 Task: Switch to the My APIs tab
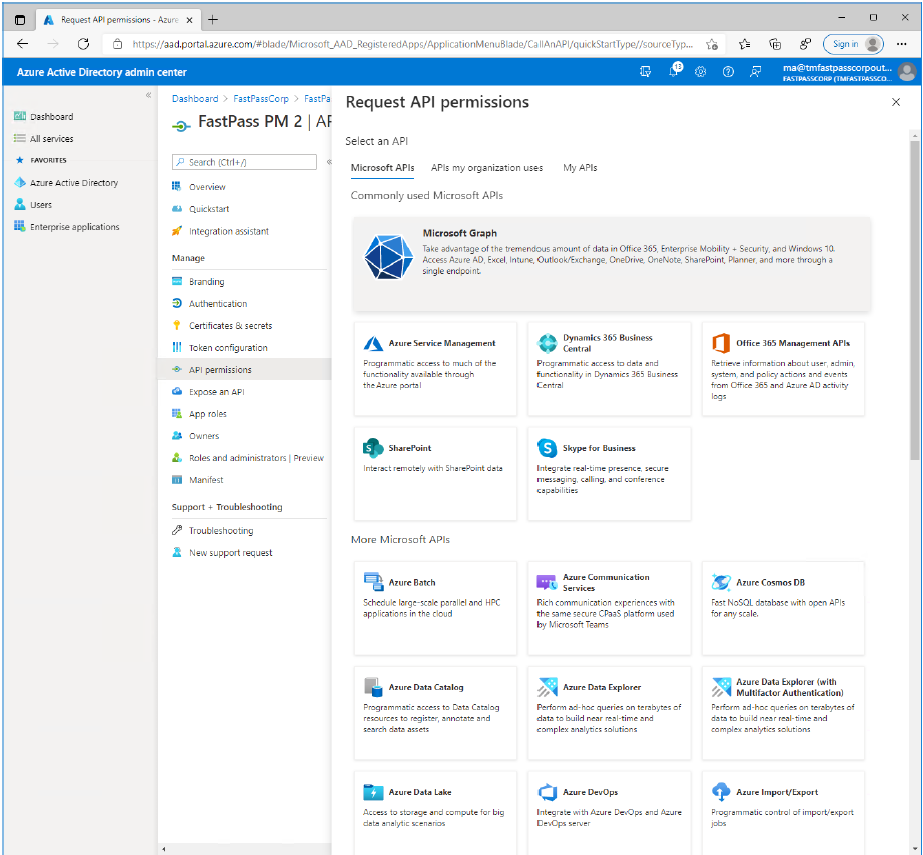(580, 168)
